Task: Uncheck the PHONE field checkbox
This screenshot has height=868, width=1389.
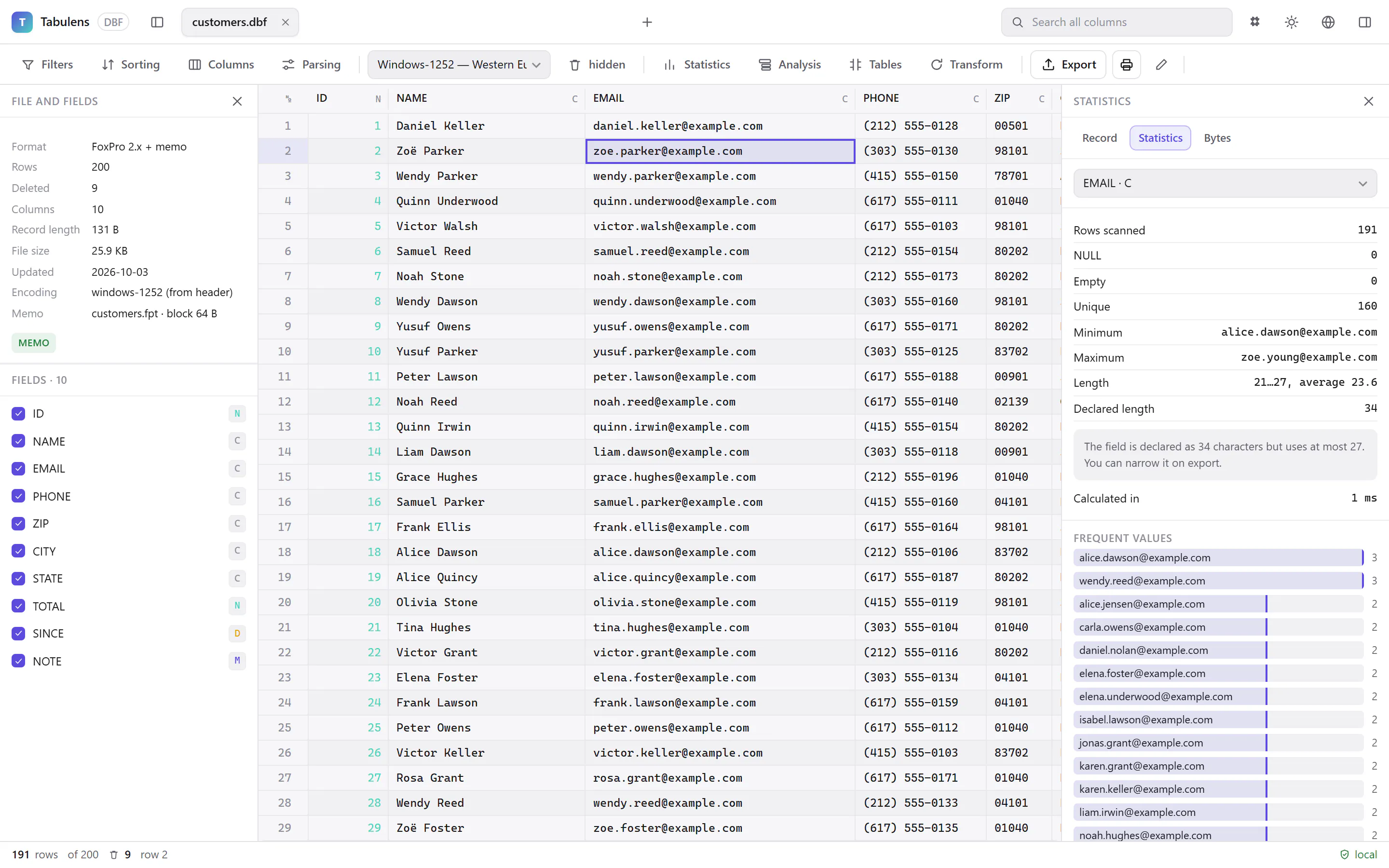Action: (18, 496)
